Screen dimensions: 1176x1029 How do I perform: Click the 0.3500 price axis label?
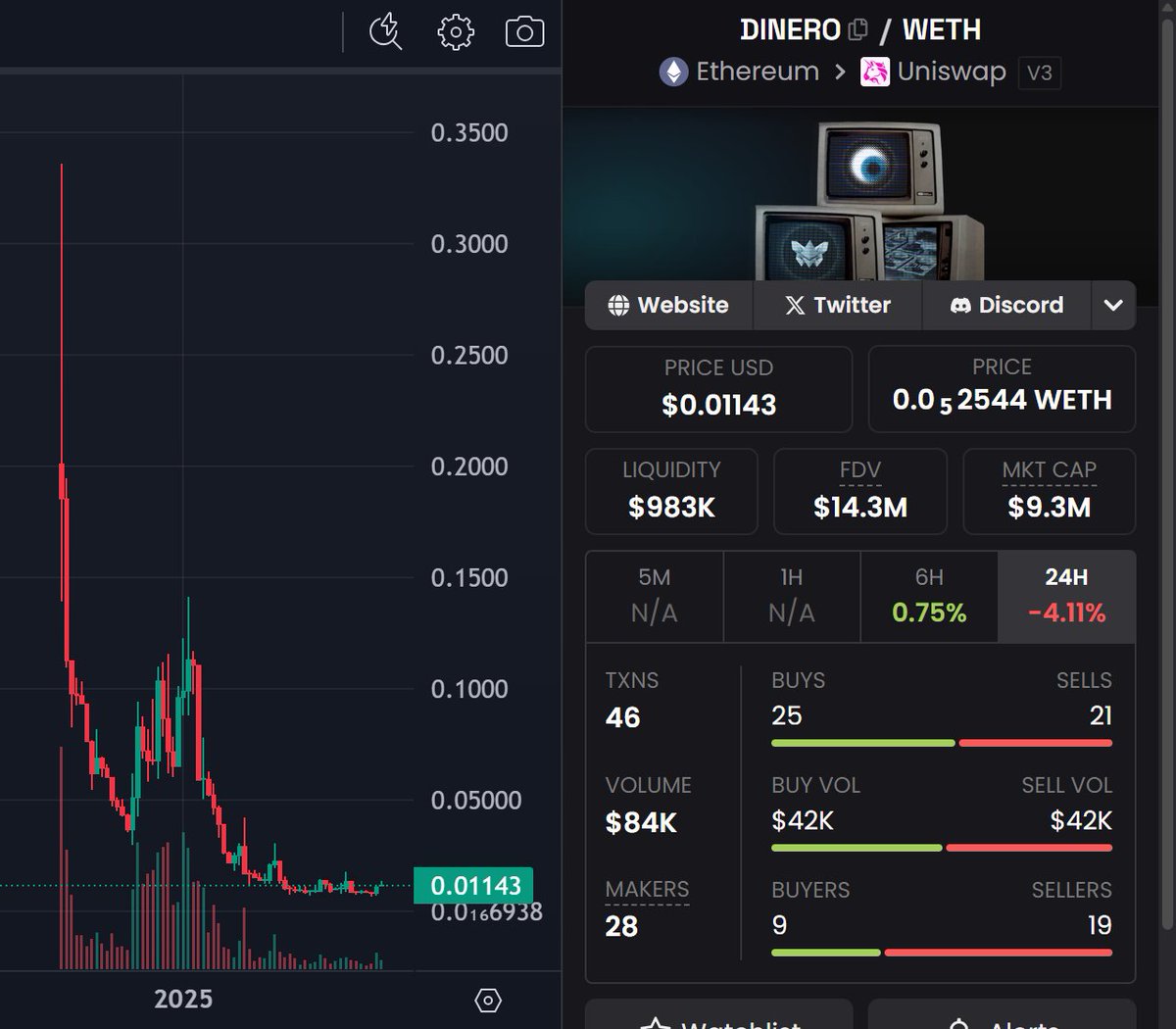469,133
